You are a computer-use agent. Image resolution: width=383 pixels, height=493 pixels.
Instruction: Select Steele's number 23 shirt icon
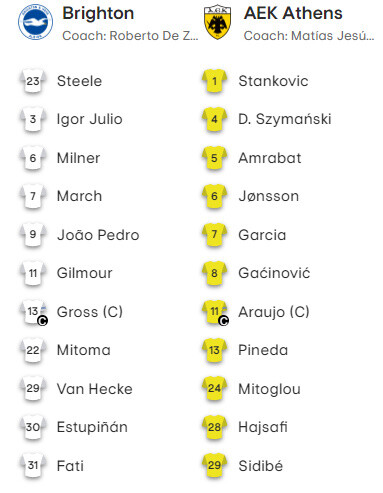click(x=33, y=81)
